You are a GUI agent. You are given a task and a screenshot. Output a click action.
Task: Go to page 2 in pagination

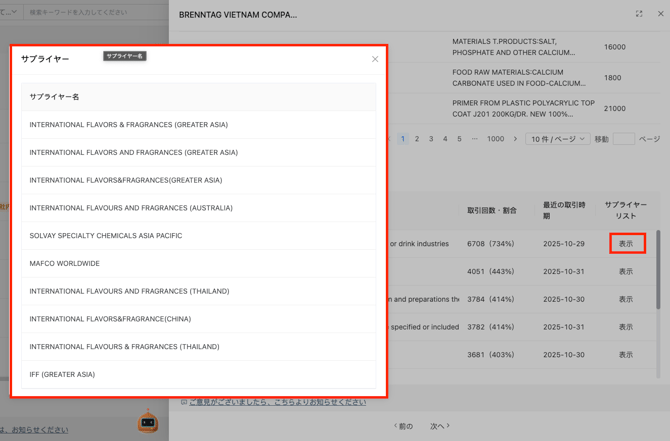pyautogui.click(x=417, y=139)
